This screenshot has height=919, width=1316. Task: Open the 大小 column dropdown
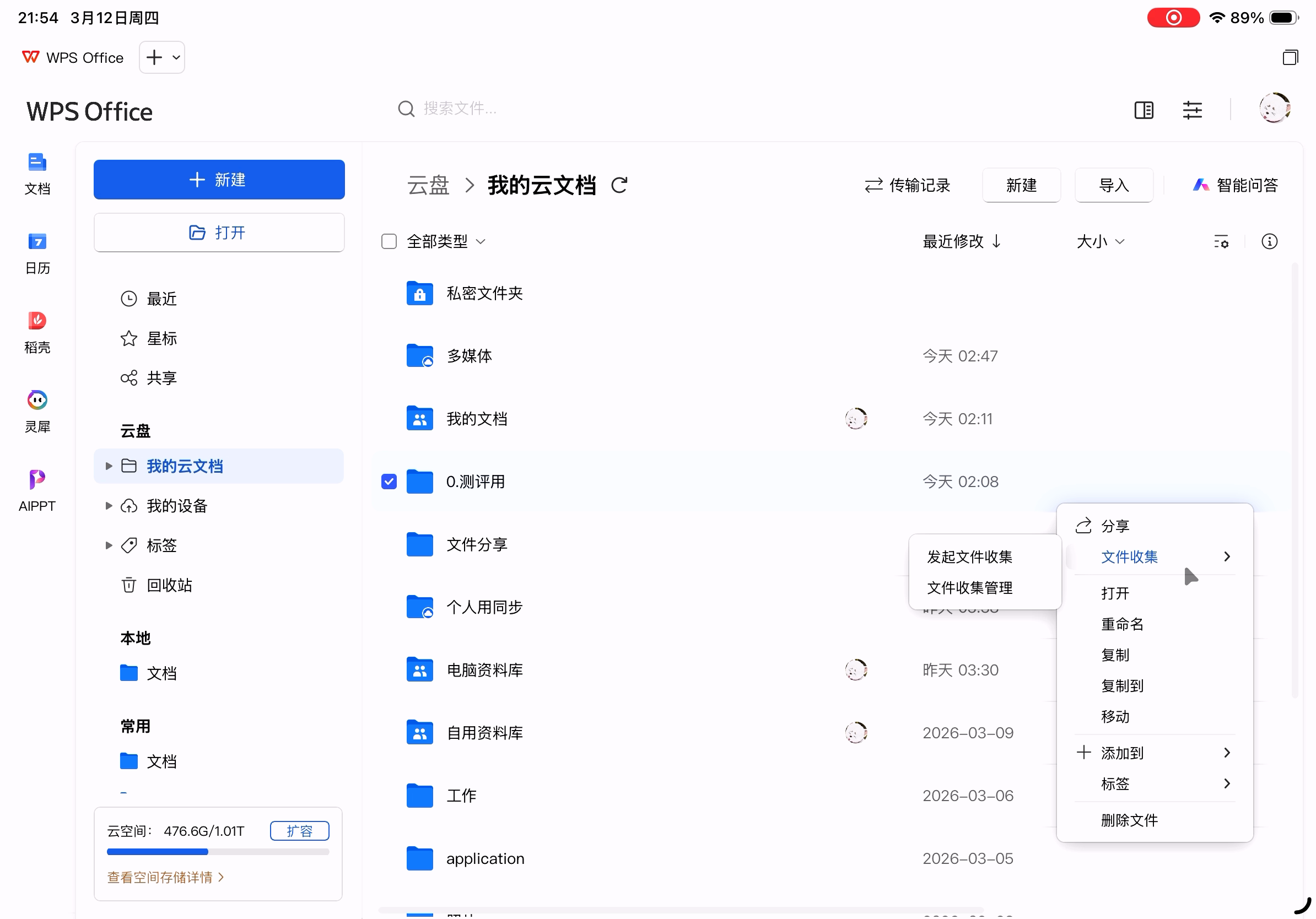1100,241
